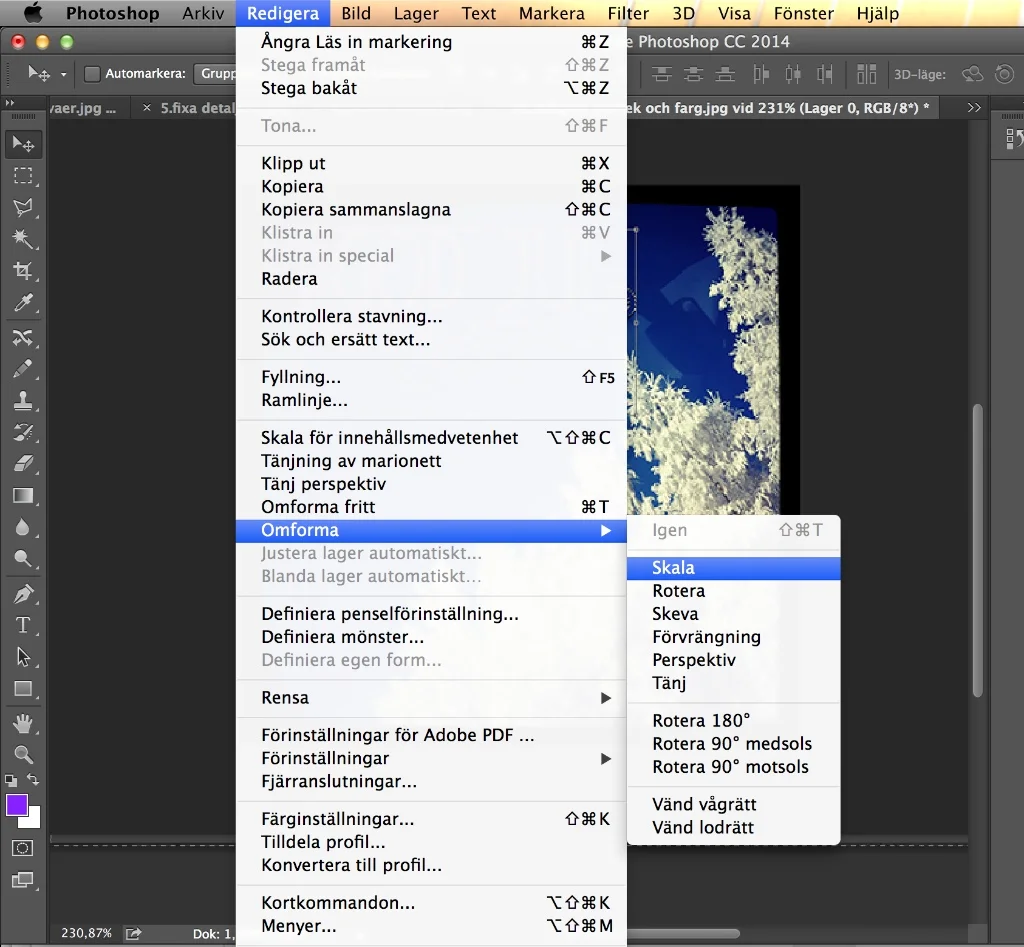Viewport: 1024px width, 947px height.
Task: Switch to the 5.fixa detal document tab
Action: pyautogui.click(x=197, y=108)
